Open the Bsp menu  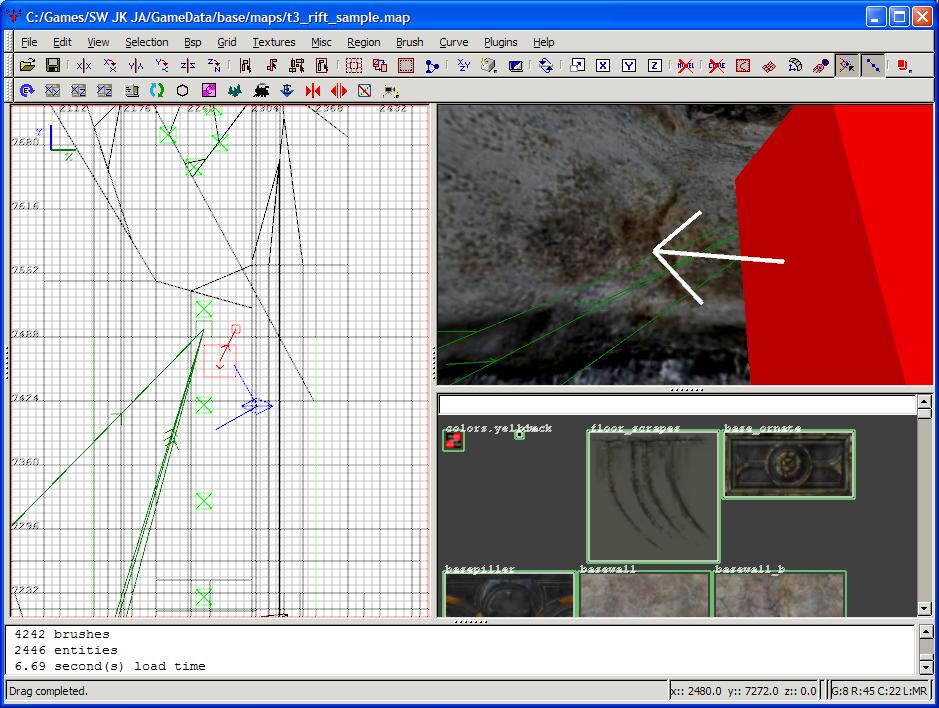[193, 42]
